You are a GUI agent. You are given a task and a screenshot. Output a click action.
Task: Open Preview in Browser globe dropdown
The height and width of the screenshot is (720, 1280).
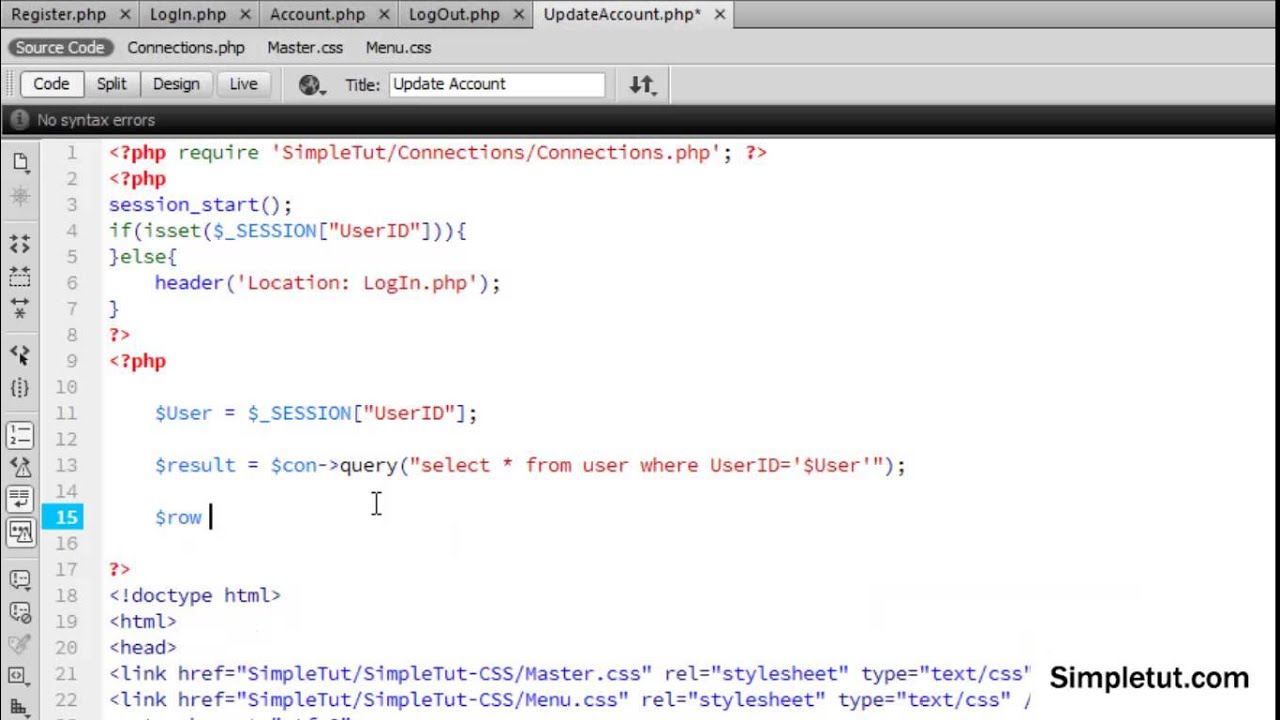point(312,85)
